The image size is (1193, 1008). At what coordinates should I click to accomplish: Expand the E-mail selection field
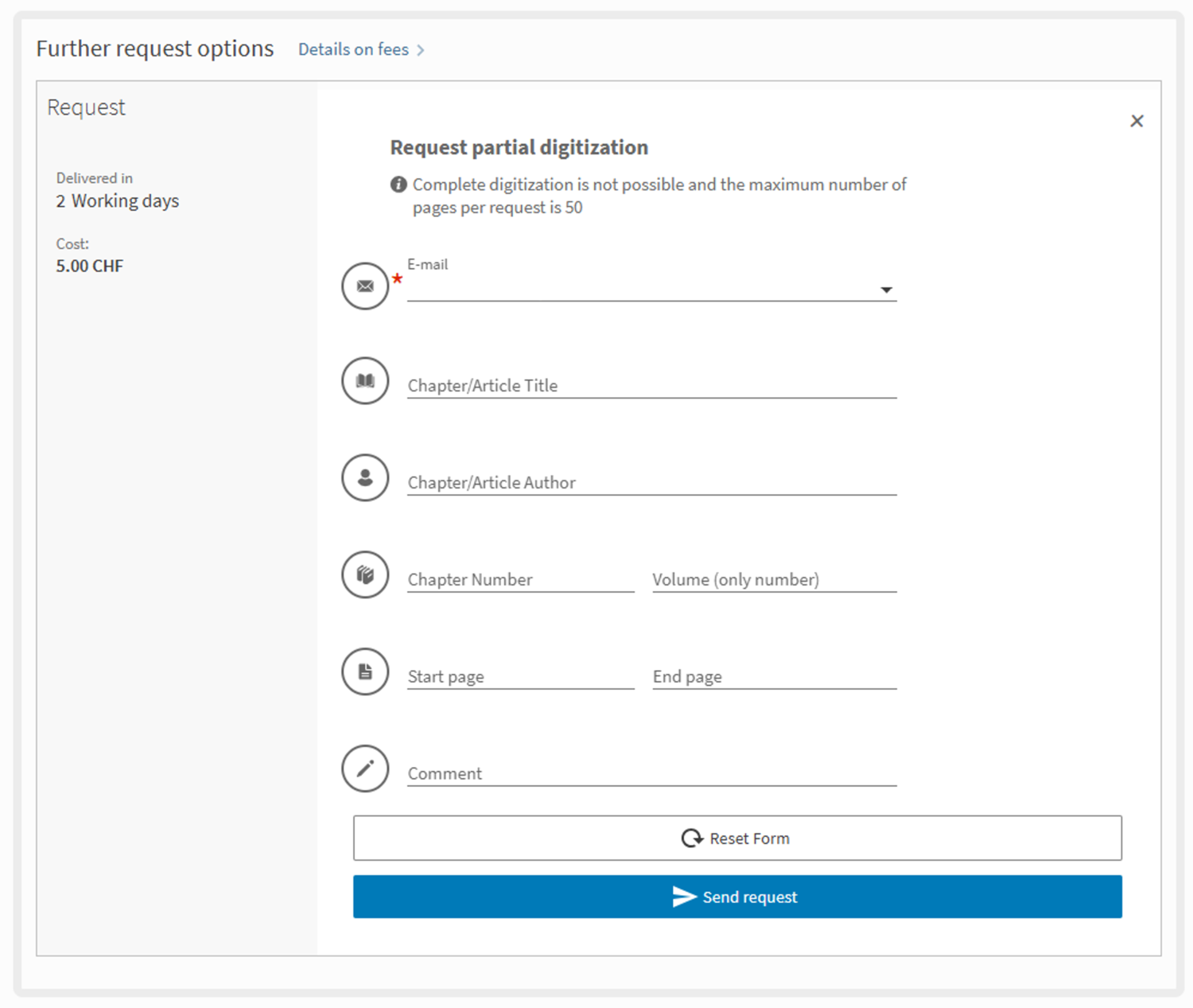[x=636, y=289]
